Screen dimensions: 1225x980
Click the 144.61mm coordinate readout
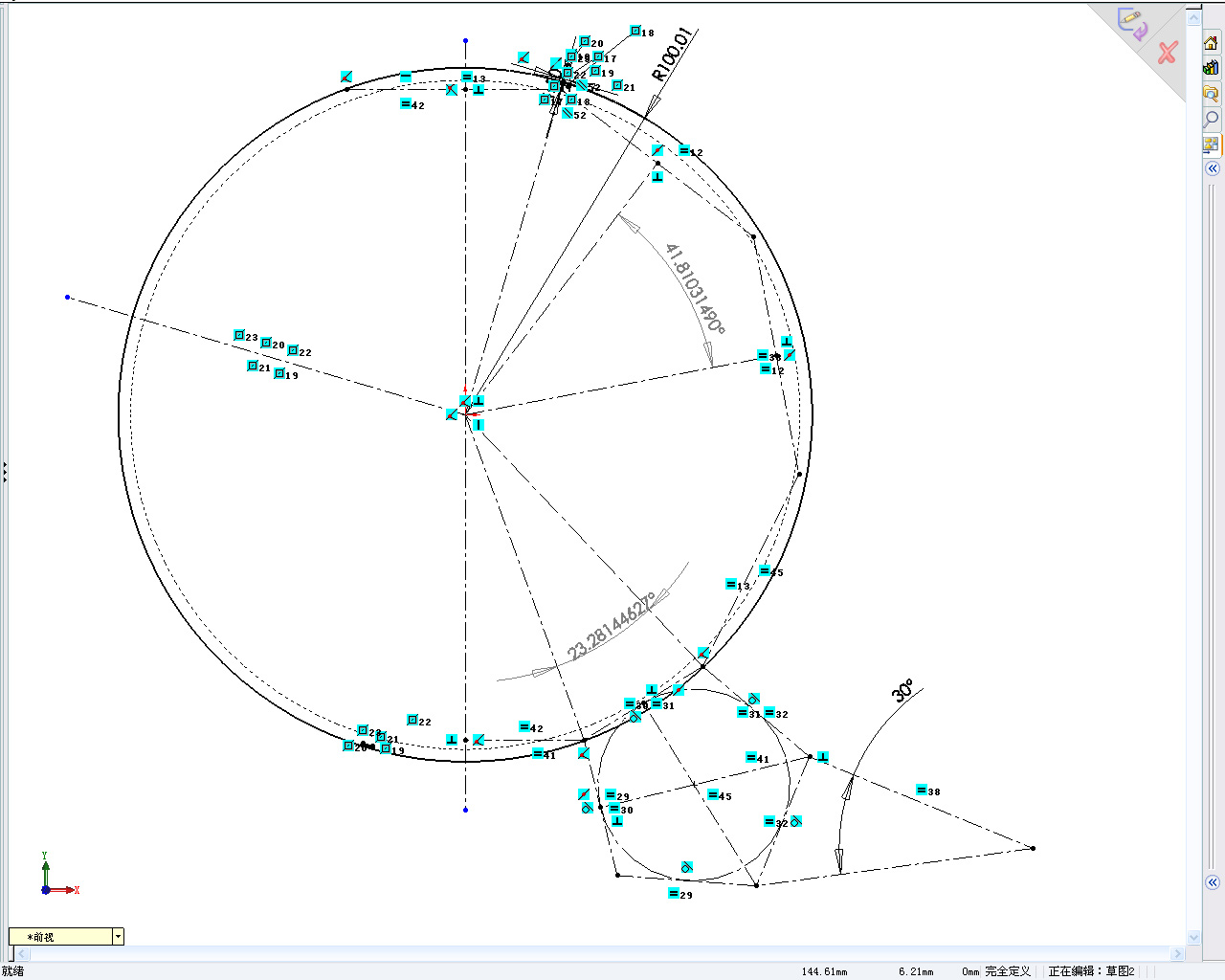coord(824,971)
